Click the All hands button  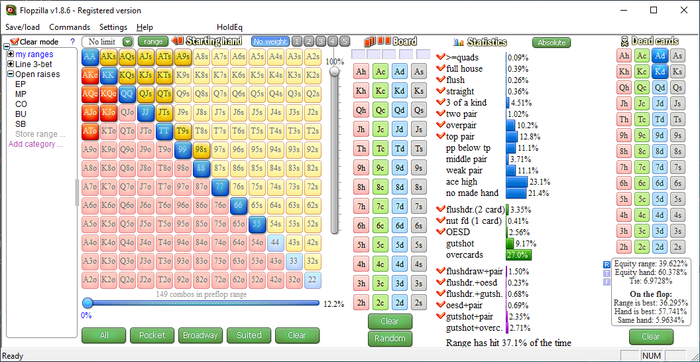point(104,335)
